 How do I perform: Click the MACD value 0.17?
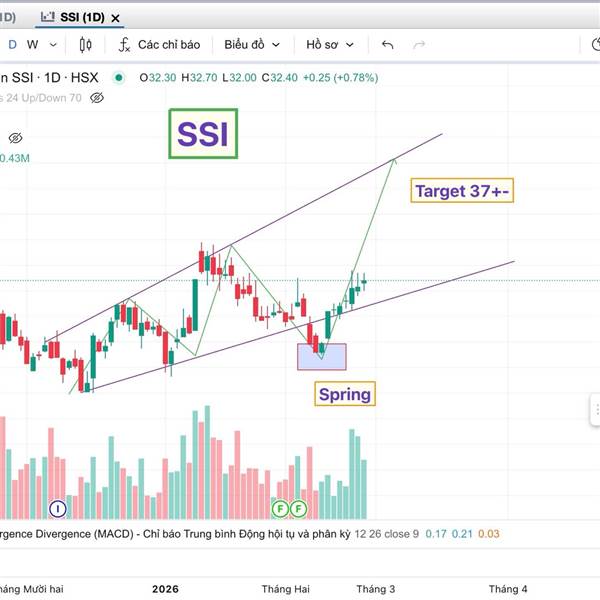click(436, 533)
